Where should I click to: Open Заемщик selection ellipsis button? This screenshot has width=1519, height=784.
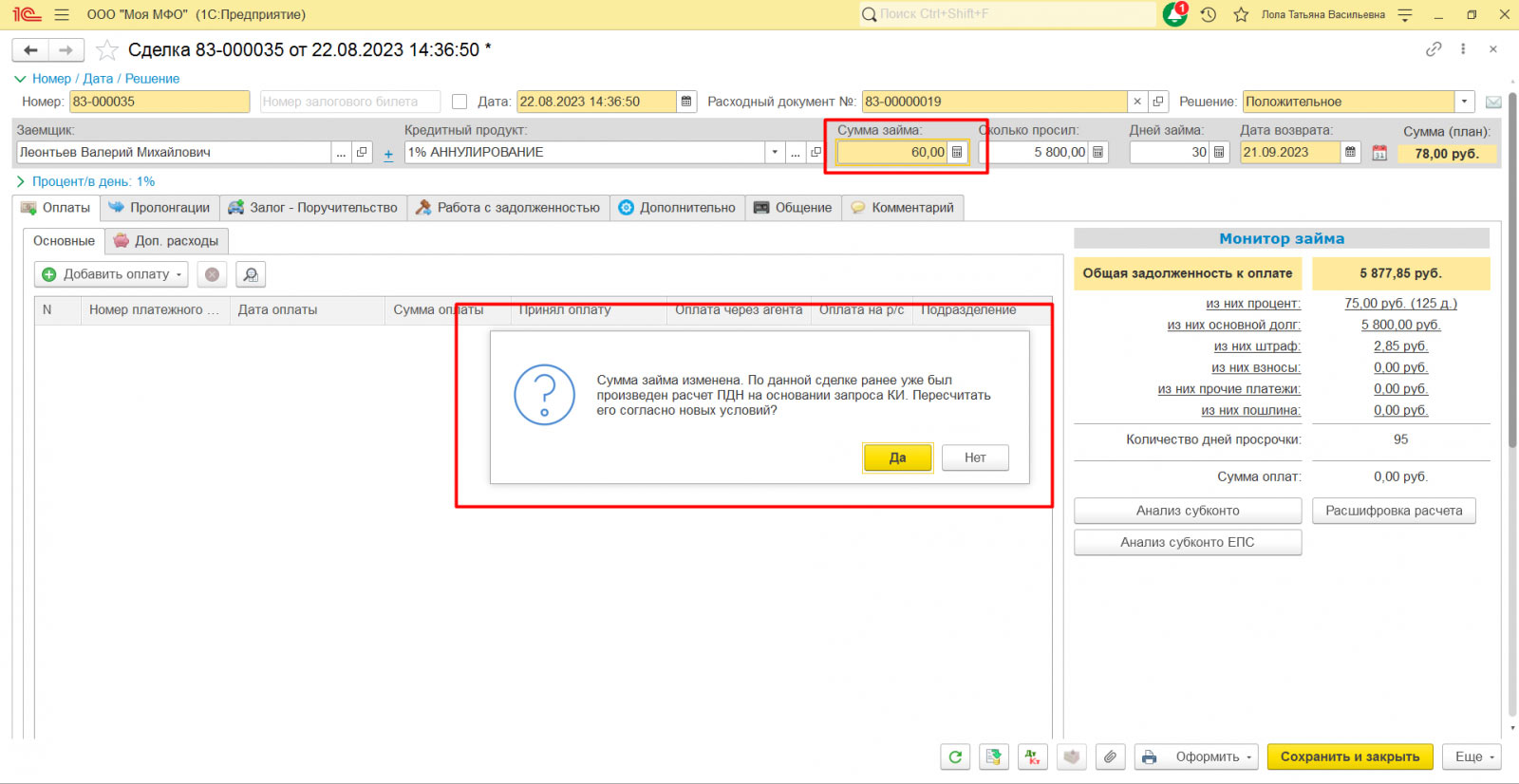click(341, 152)
